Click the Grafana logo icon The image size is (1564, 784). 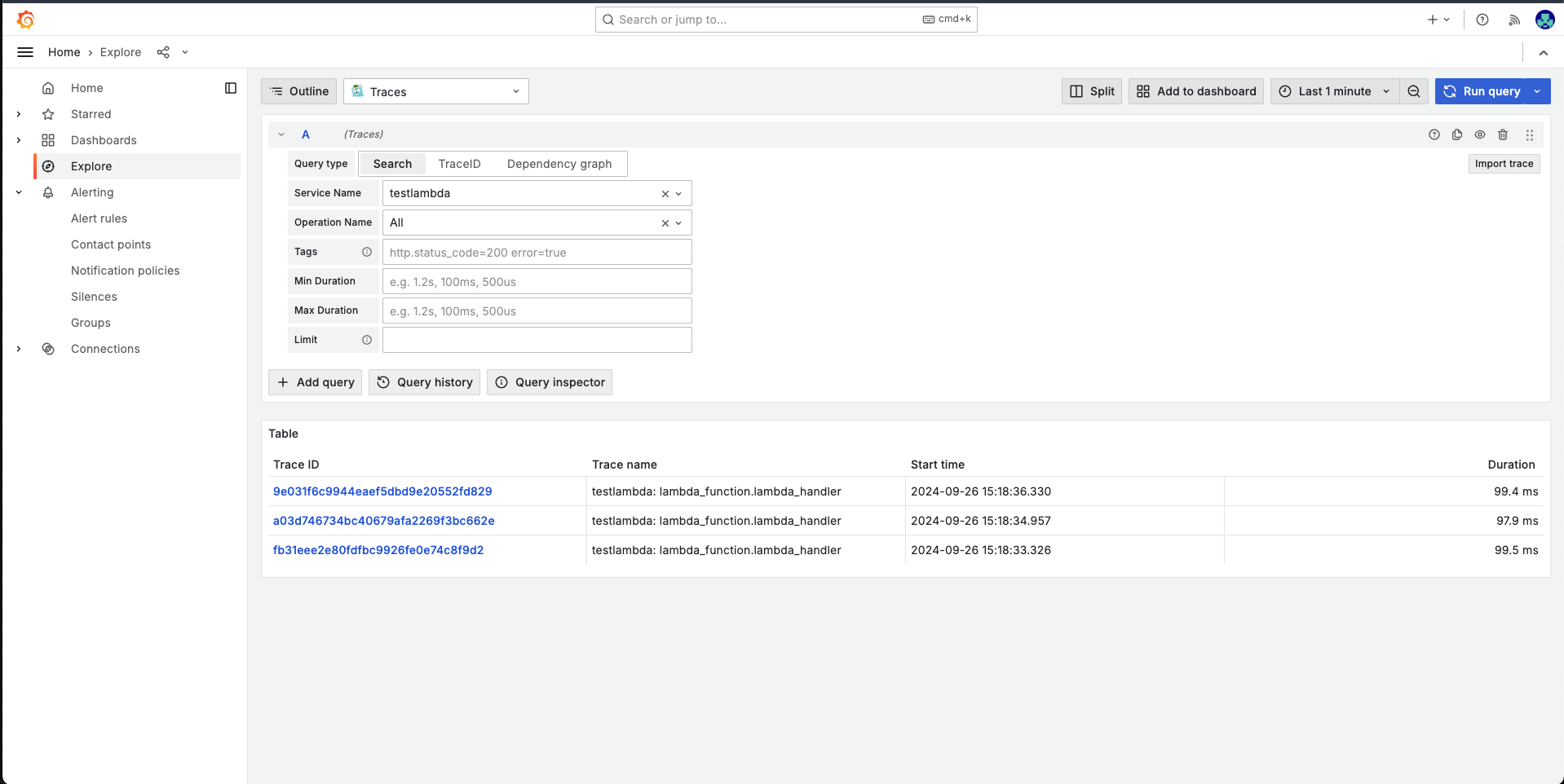pyautogui.click(x=25, y=20)
